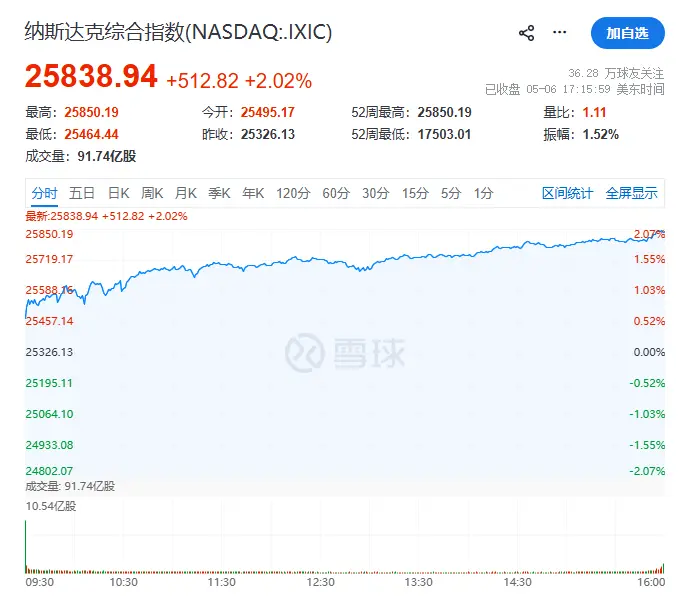Click 全屏显示 to go fullscreen
682x604 pixels.
click(632, 193)
